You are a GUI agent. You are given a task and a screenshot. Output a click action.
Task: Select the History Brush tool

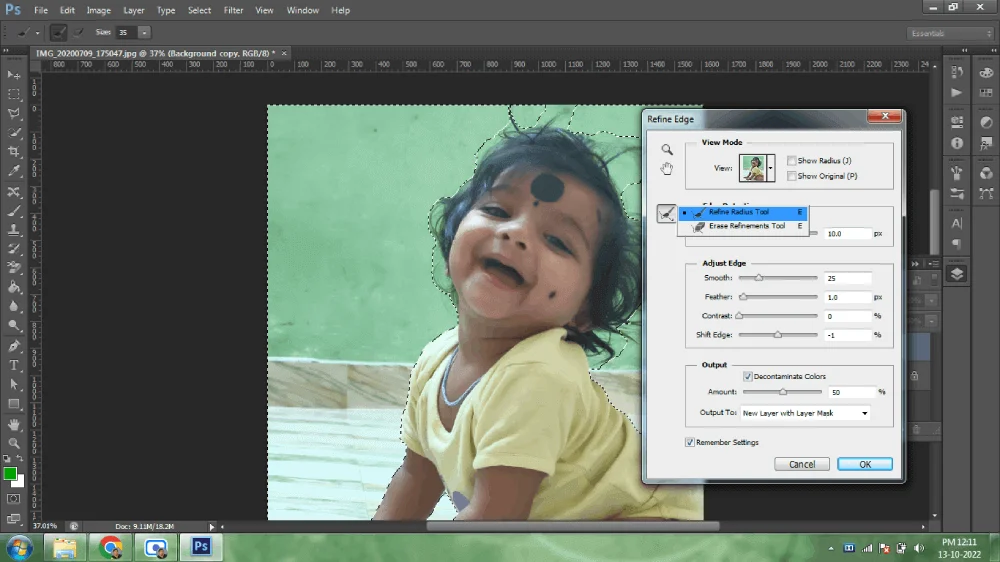[13, 249]
